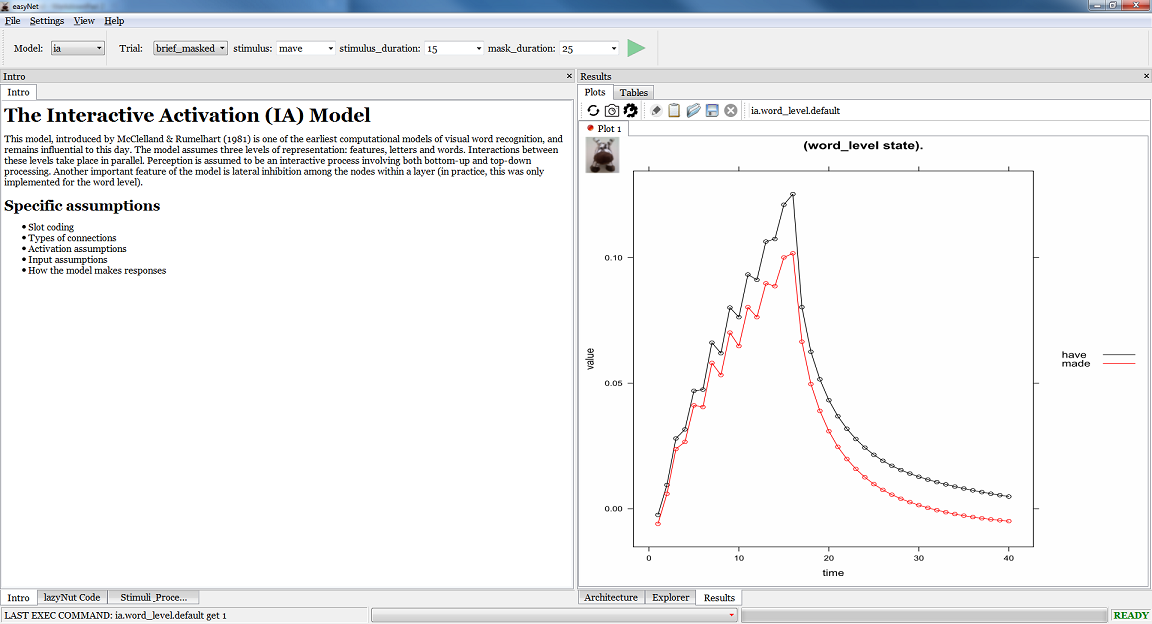Click the camera snapshot icon
1152x624 pixels.
pos(612,110)
